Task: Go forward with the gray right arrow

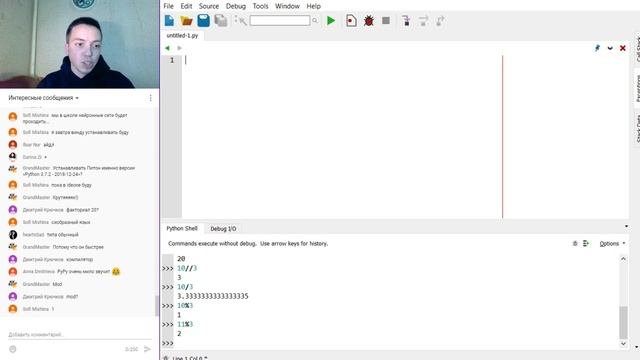Action: (180, 48)
